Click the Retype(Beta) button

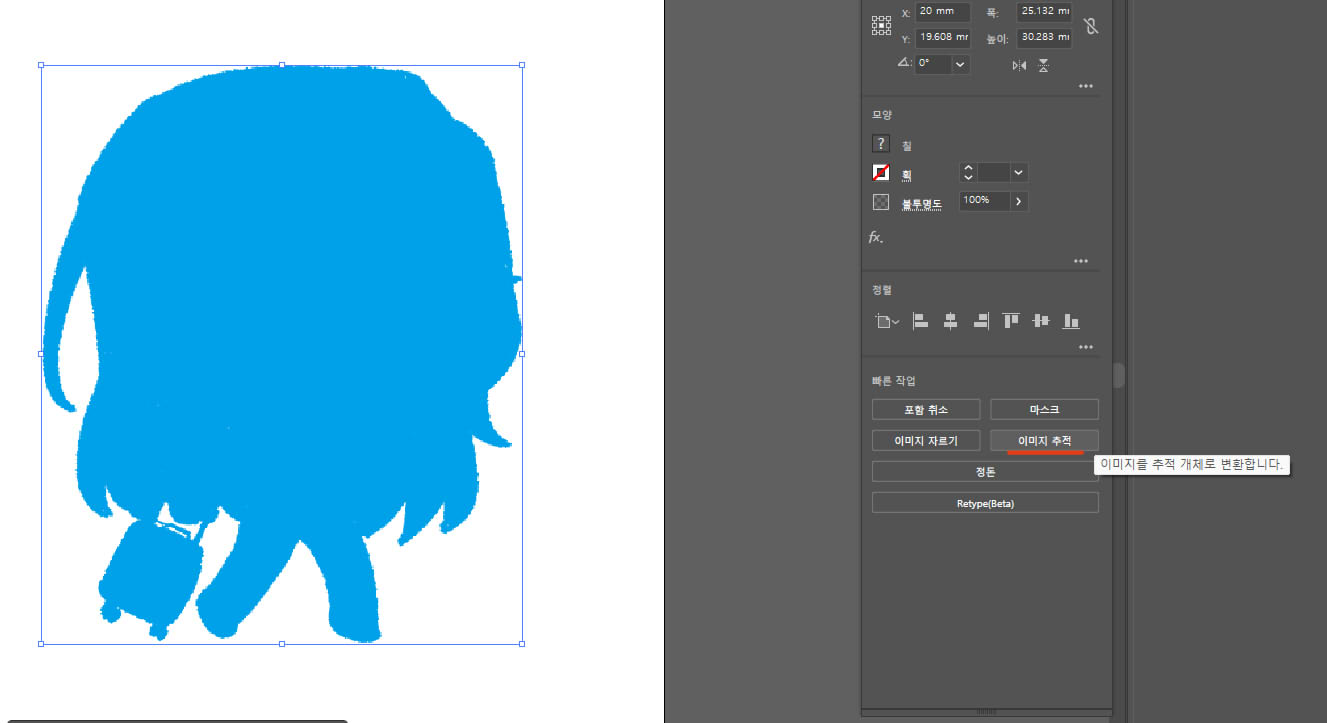(x=985, y=503)
